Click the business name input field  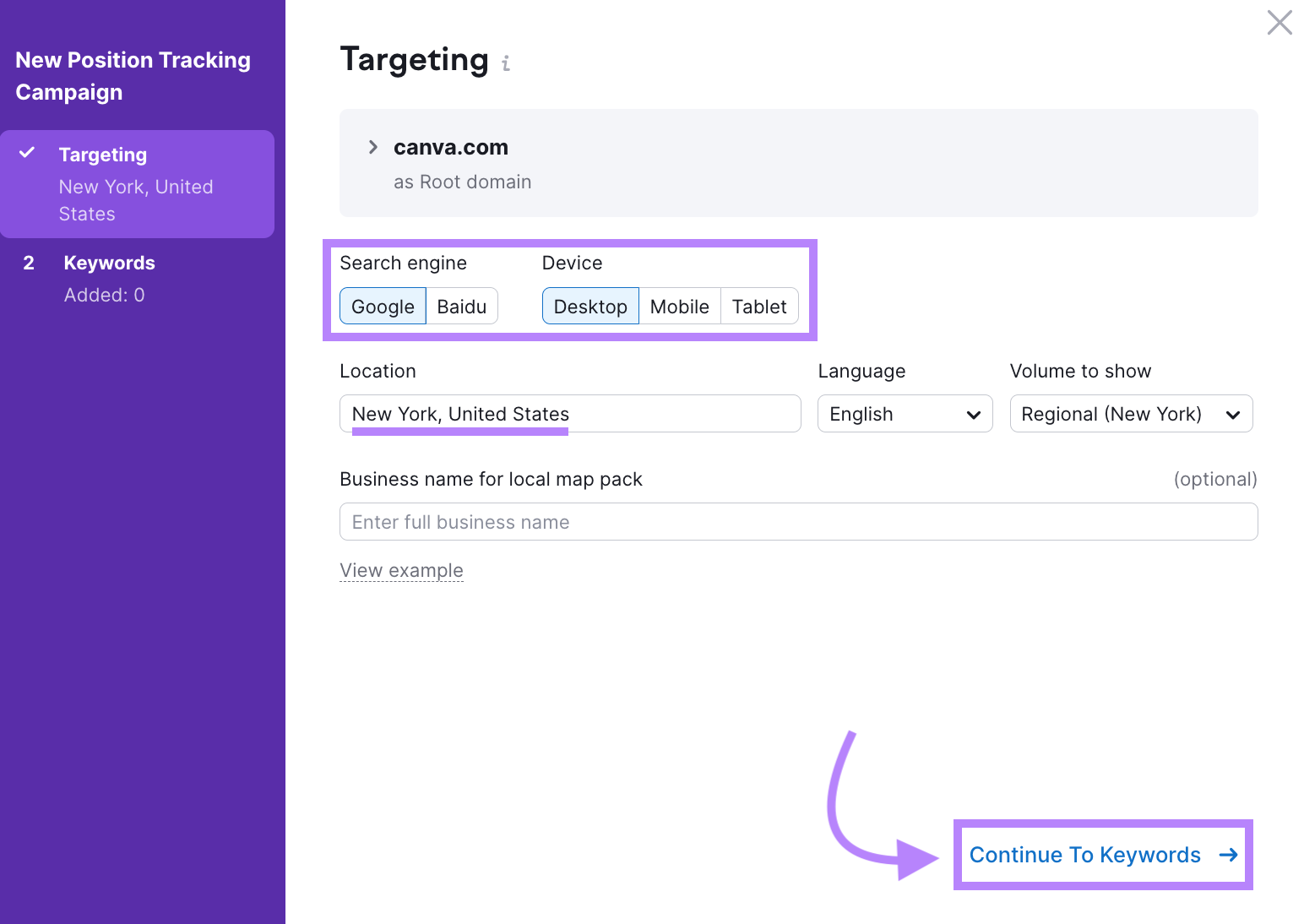click(797, 521)
